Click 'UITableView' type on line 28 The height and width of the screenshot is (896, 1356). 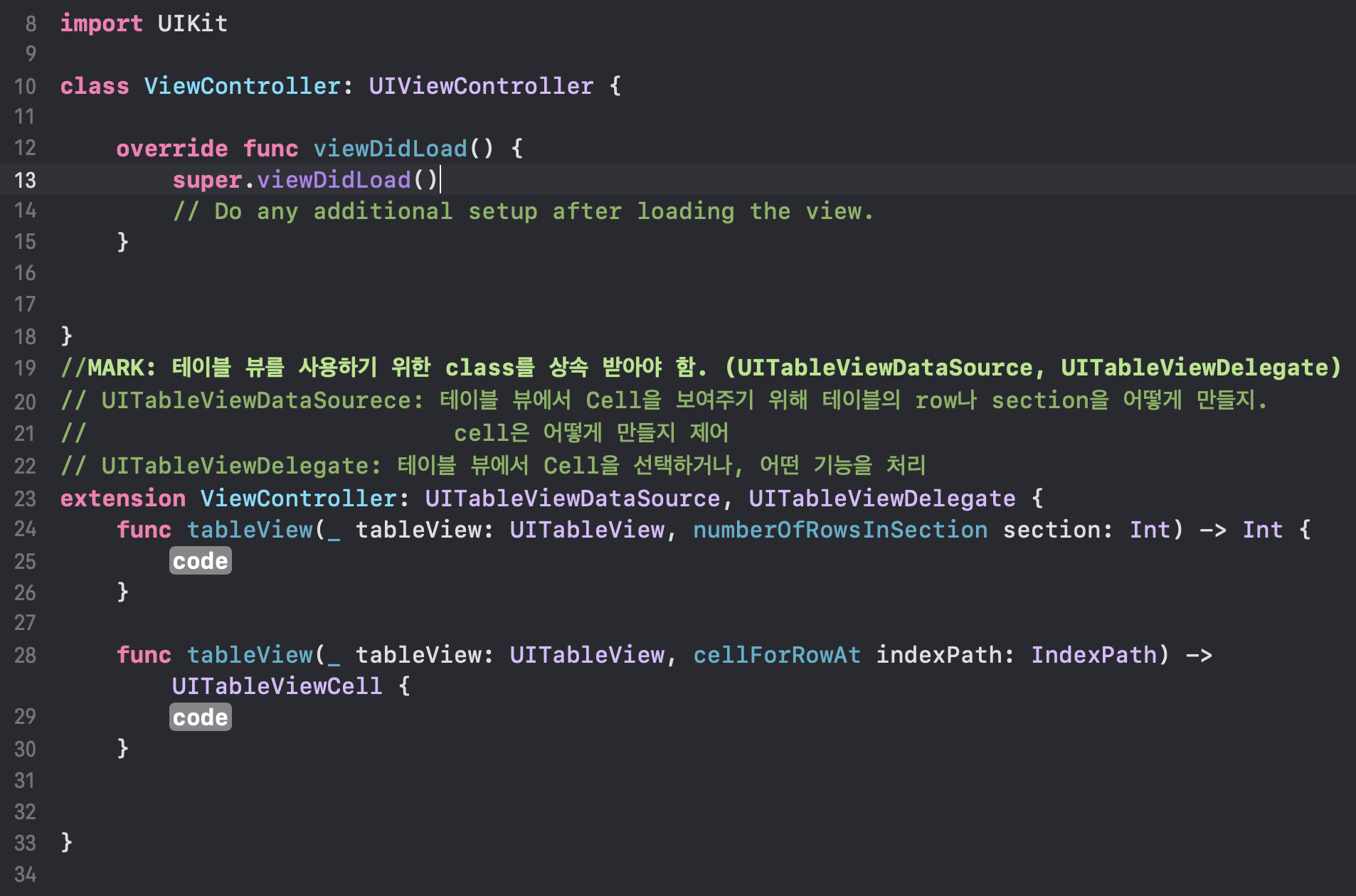(587, 655)
